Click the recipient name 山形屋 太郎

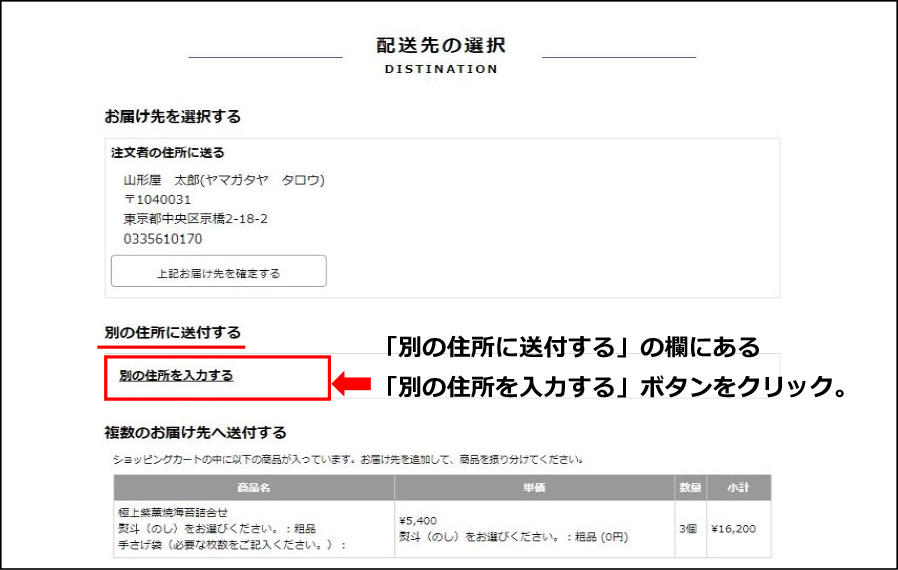tap(223, 181)
